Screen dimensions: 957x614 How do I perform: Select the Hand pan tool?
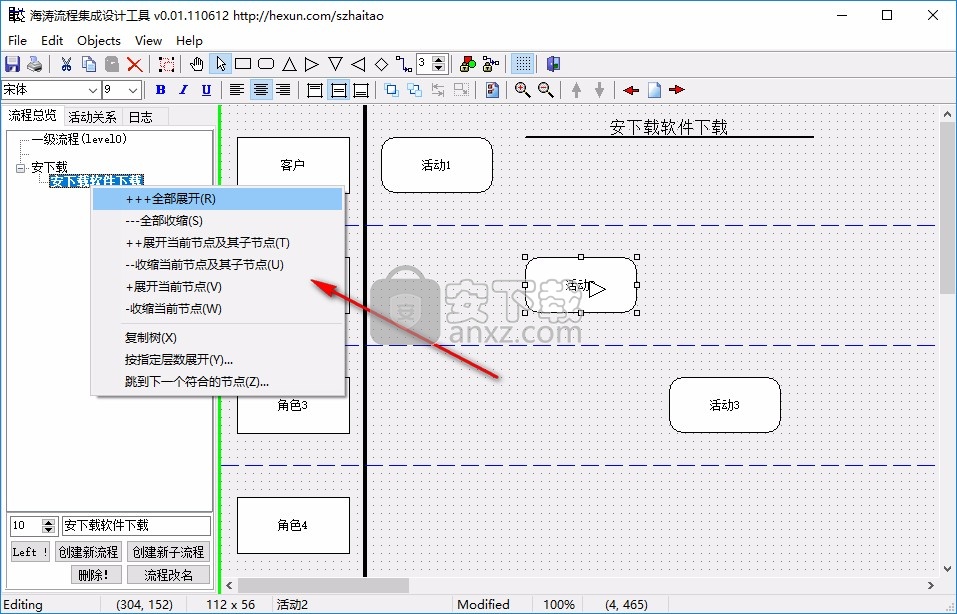pos(197,64)
